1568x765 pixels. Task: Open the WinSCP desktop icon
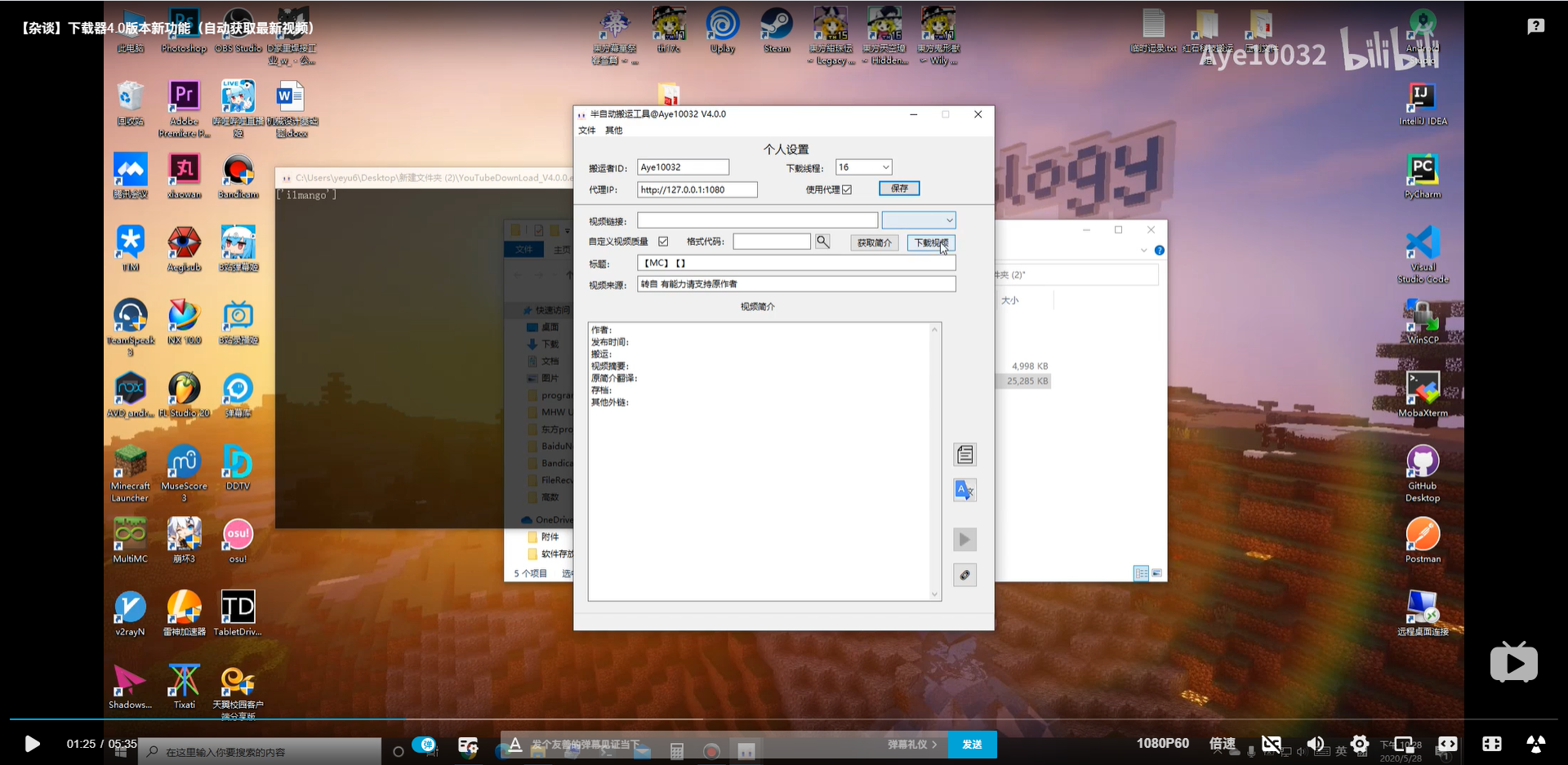click(x=1423, y=322)
